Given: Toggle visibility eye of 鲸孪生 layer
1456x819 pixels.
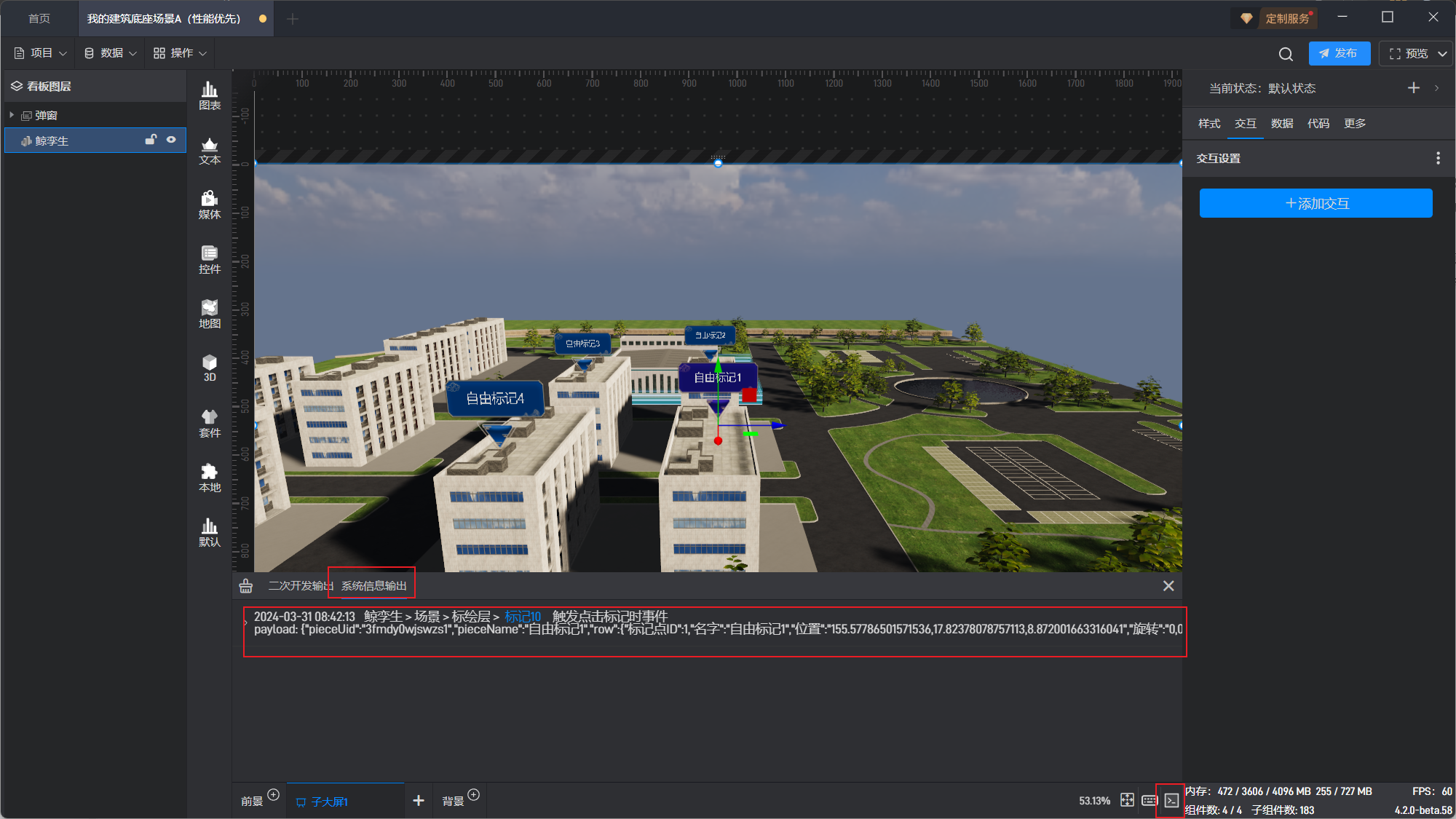Looking at the screenshot, I should coord(171,140).
